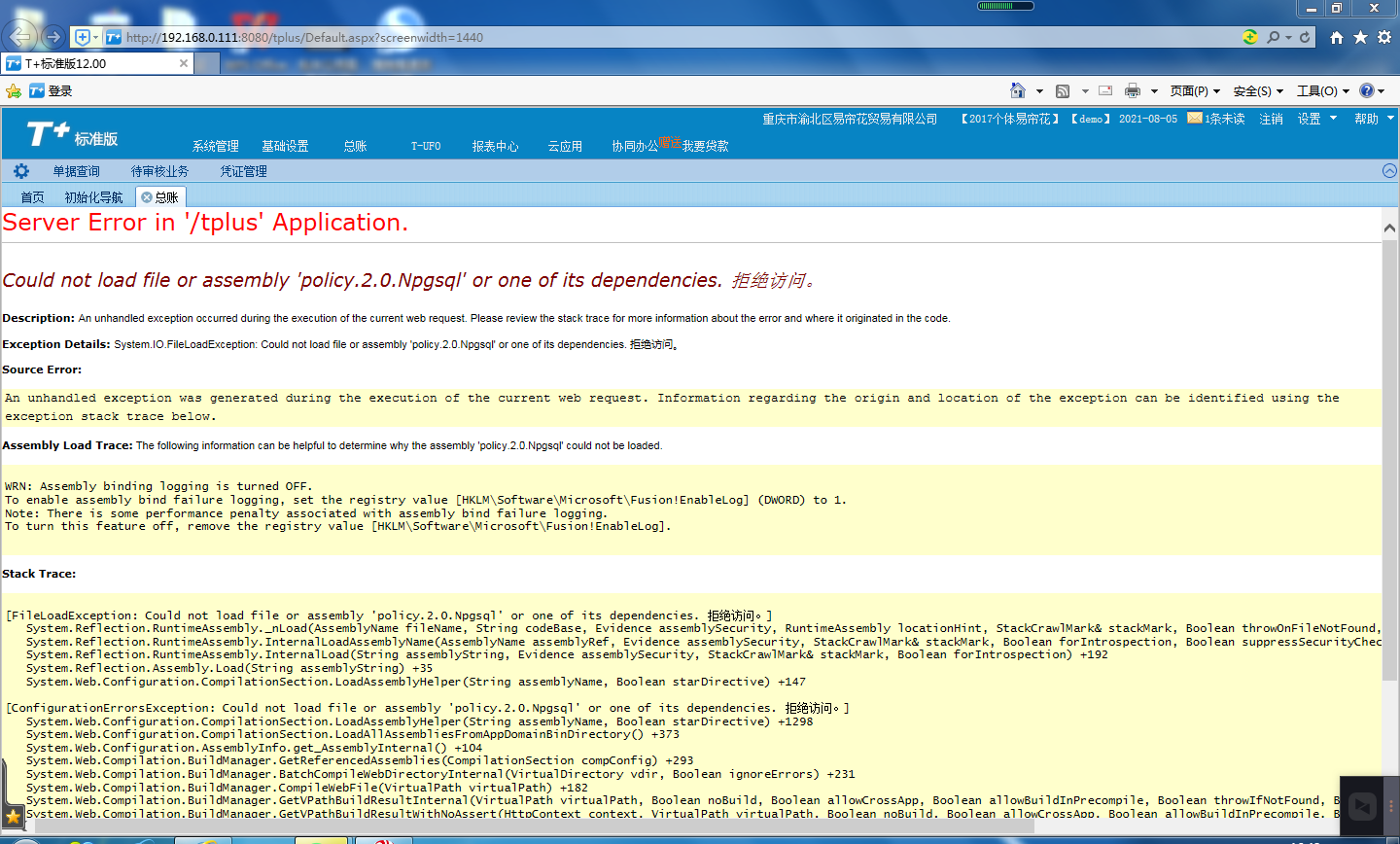Refresh the page with the reload icon
The height and width of the screenshot is (844, 1400).
(1305, 37)
